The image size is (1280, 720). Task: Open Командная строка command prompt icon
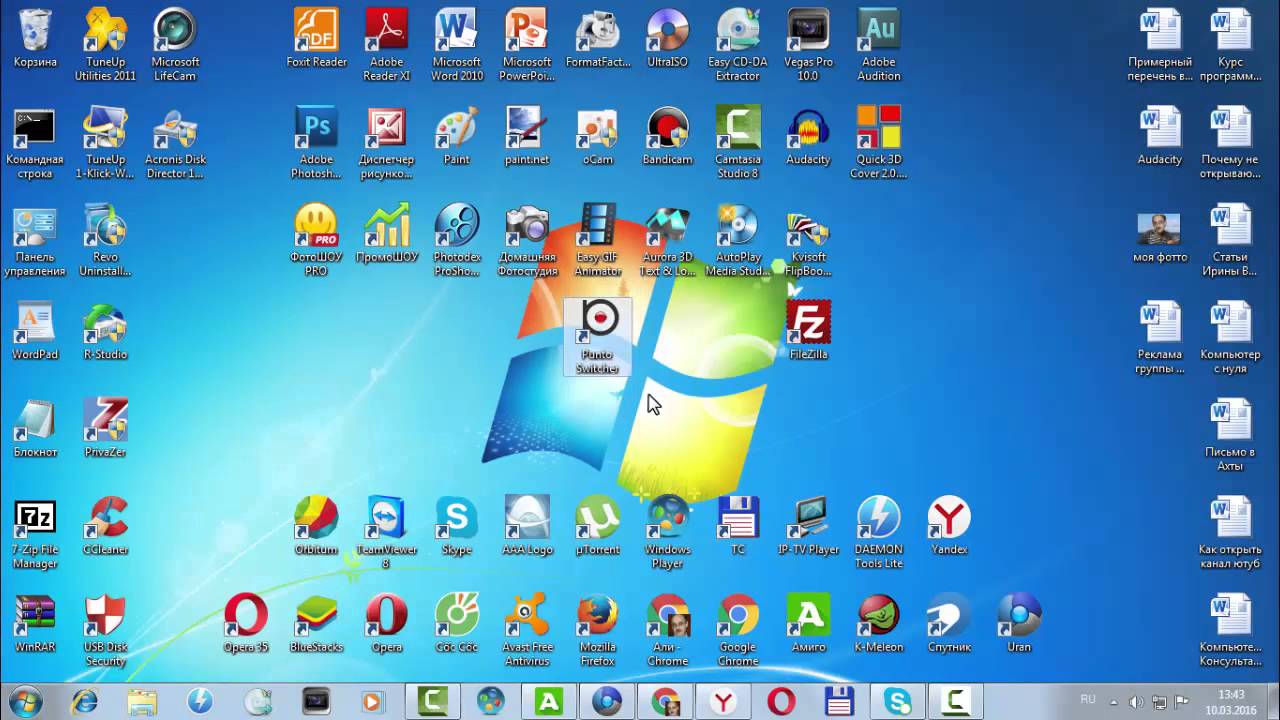[35, 142]
